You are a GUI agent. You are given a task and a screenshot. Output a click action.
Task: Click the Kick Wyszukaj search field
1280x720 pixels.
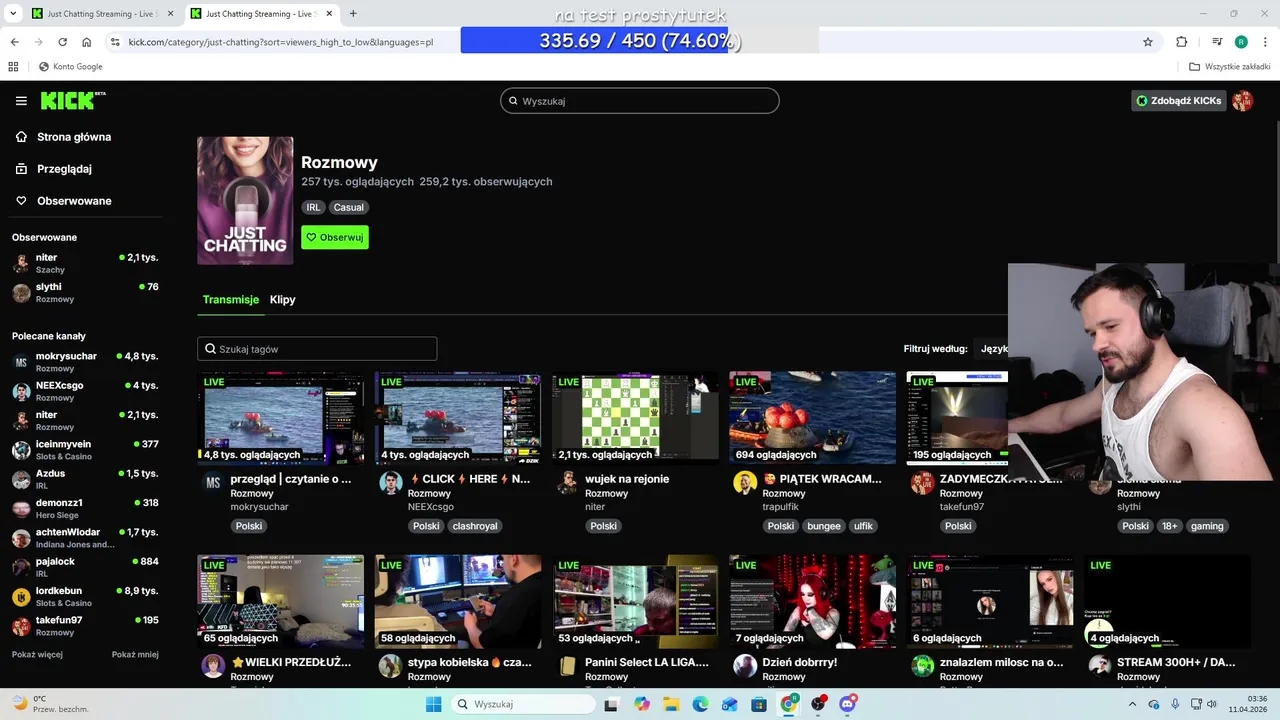[640, 101]
